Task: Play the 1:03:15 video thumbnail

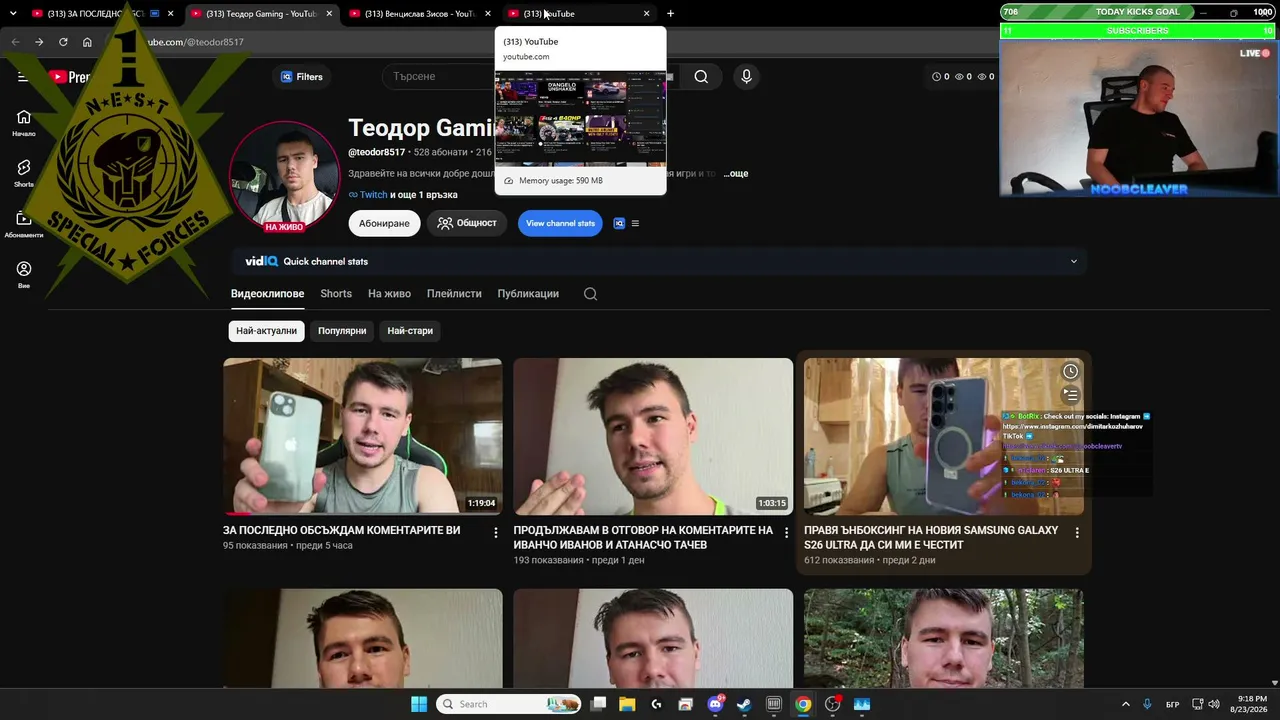Action: [x=653, y=436]
